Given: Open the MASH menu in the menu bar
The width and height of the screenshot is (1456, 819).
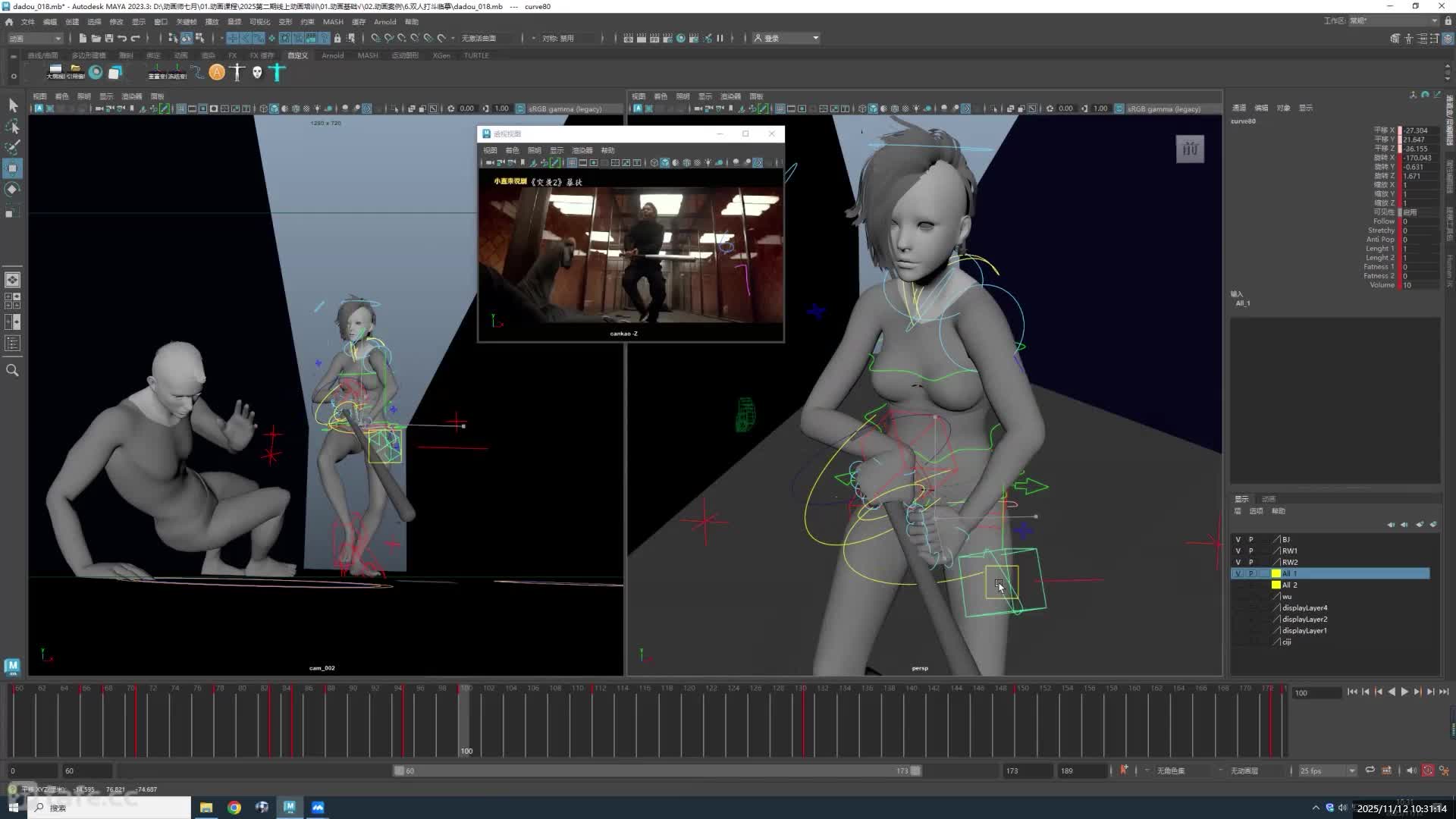Looking at the screenshot, I should (333, 22).
